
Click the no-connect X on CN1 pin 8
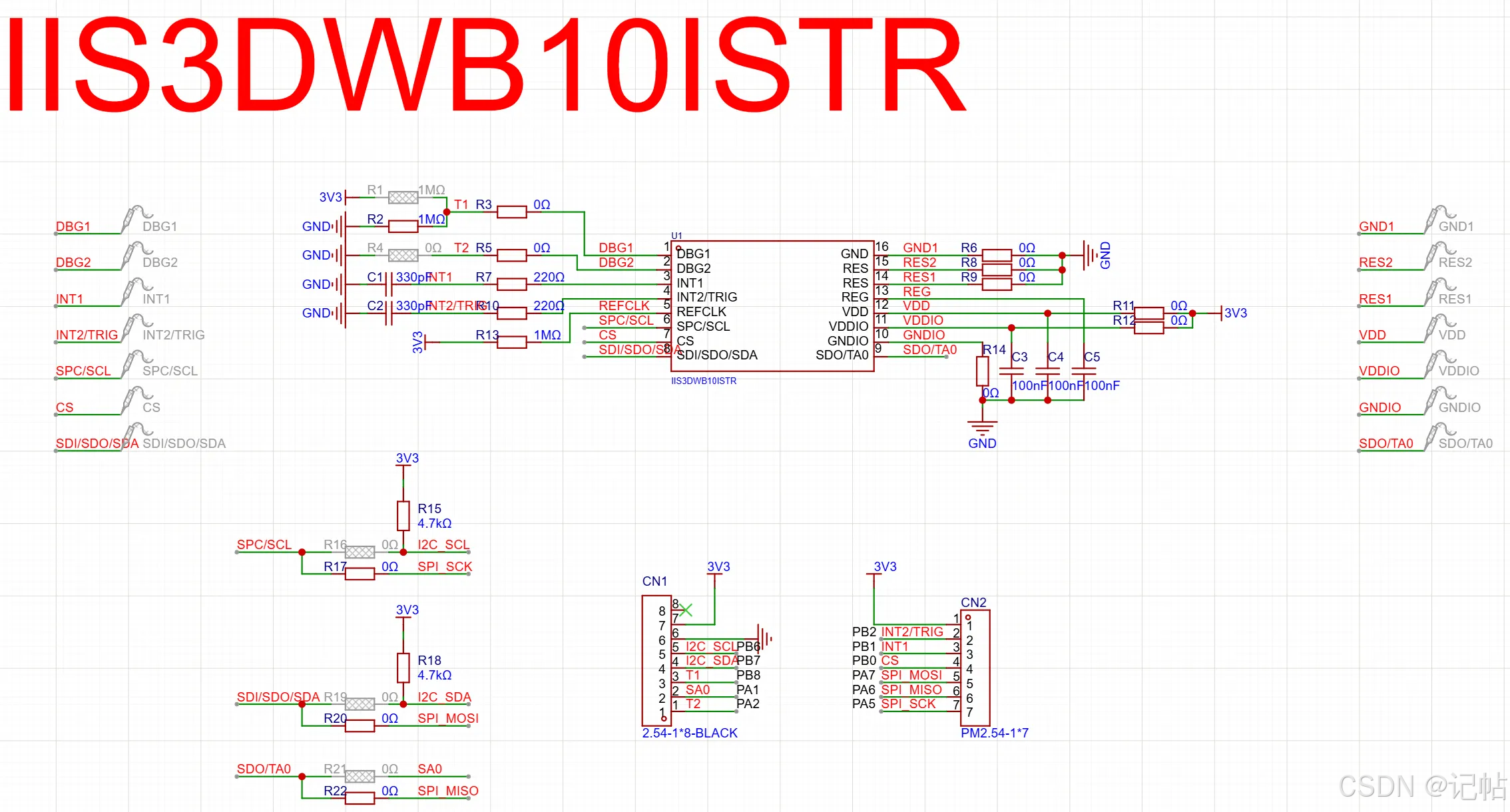[x=686, y=610]
